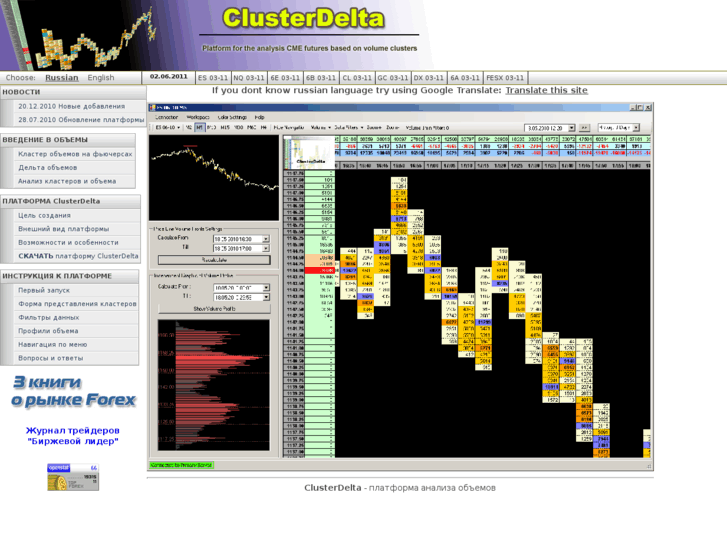The width and height of the screenshot is (727, 545).
Task: Open first 'Calculate From' date dropdown arrow
Action: click(266, 239)
